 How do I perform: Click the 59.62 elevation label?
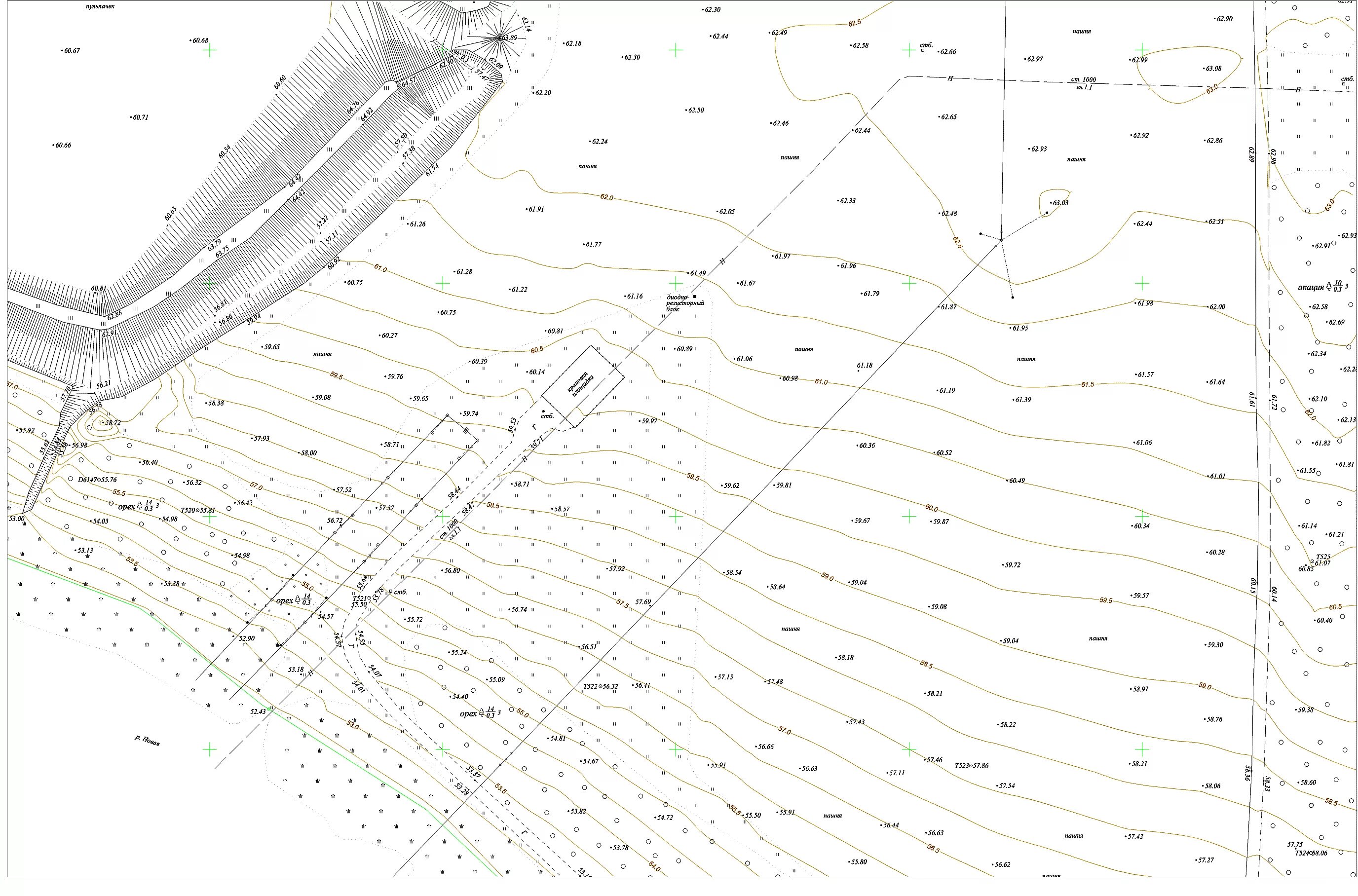[731, 485]
